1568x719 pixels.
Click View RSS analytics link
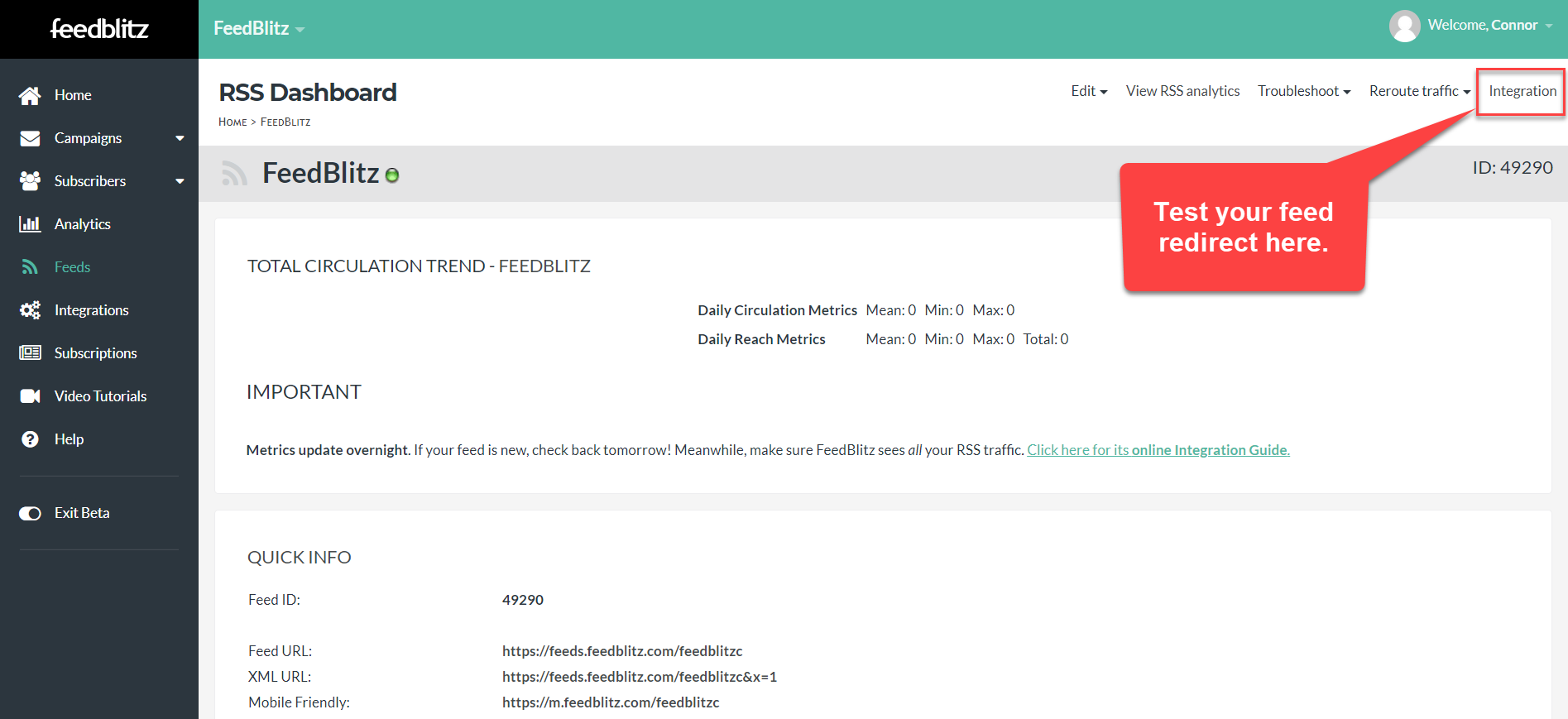pos(1182,91)
